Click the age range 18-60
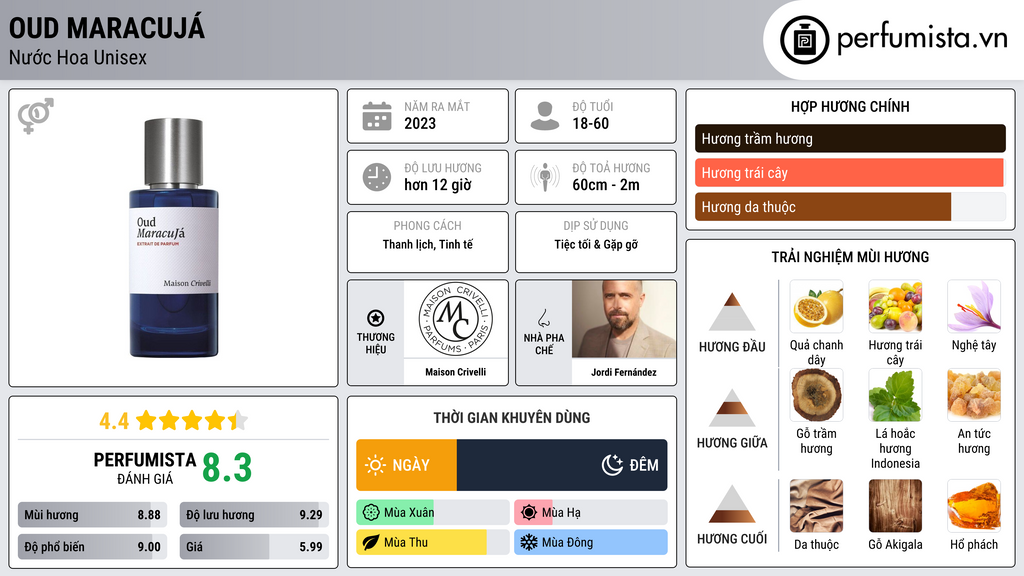The image size is (1024, 576). (590, 123)
